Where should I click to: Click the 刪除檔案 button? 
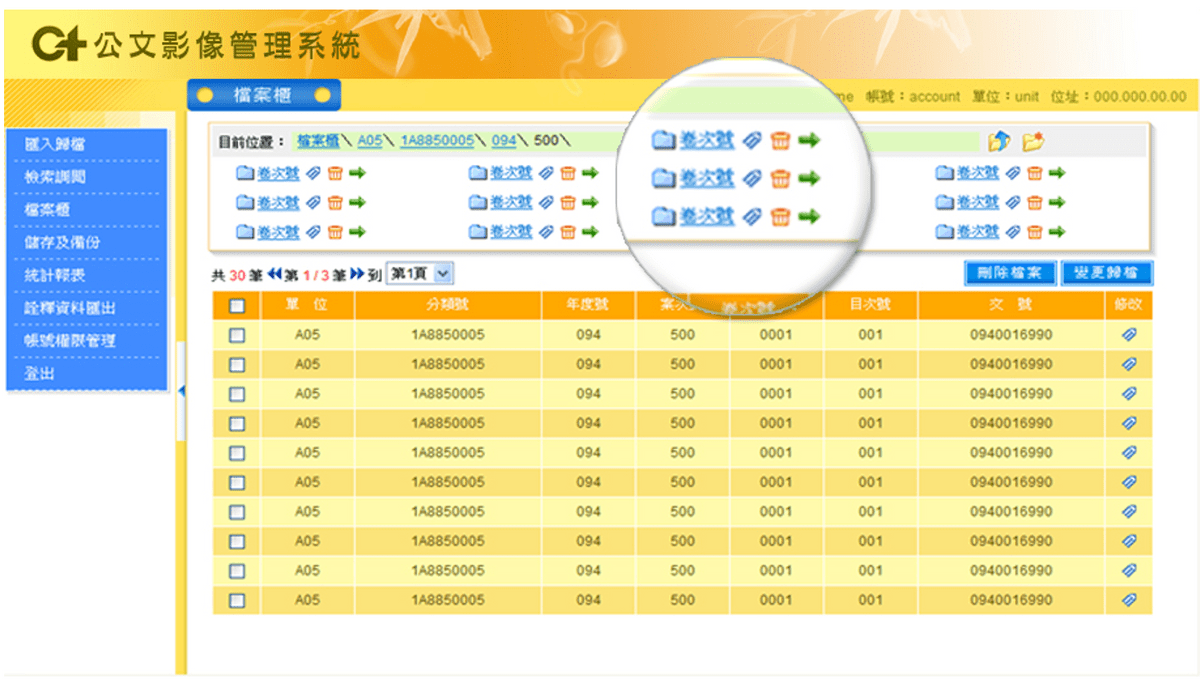(1009, 273)
